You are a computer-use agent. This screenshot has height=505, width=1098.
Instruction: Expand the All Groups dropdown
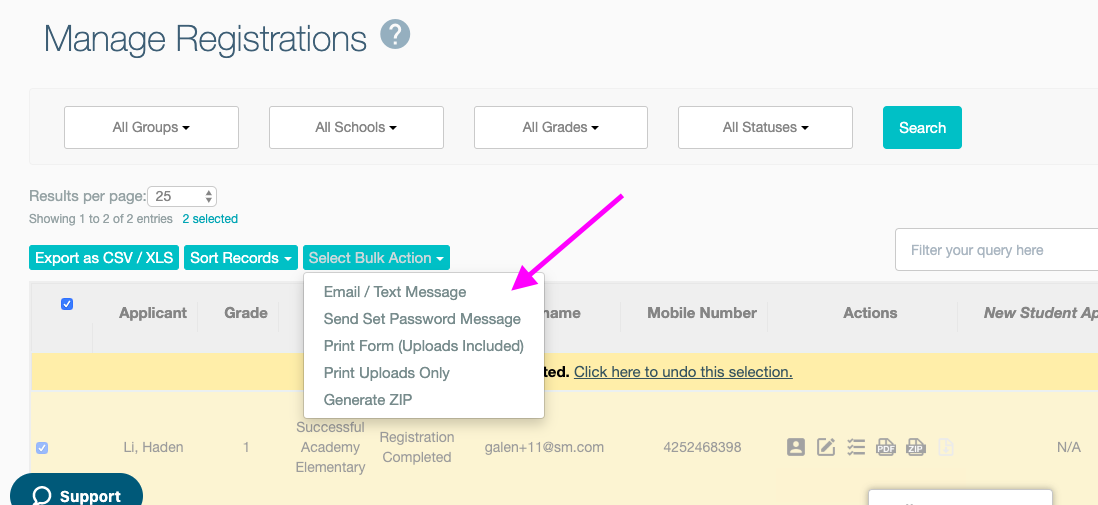pyautogui.click(x=151, y=127)
